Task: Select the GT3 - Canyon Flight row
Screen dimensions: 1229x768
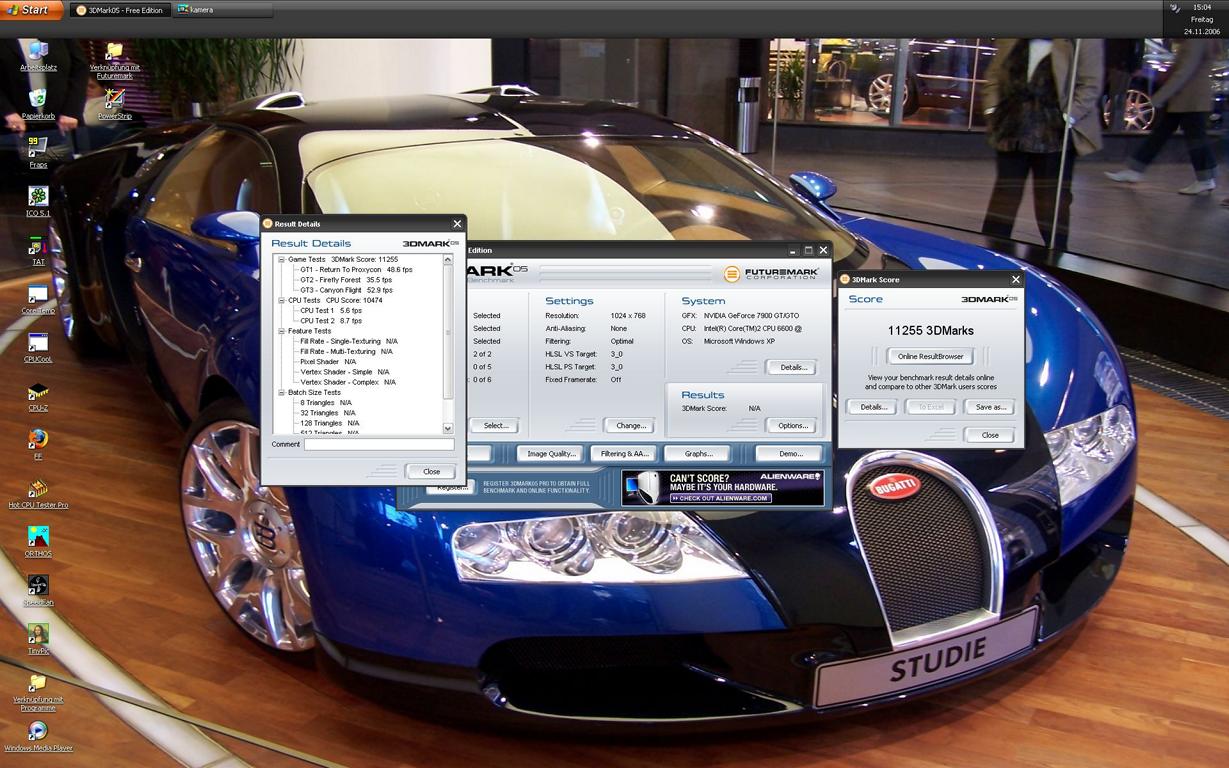Action: [x=346, y=290]
